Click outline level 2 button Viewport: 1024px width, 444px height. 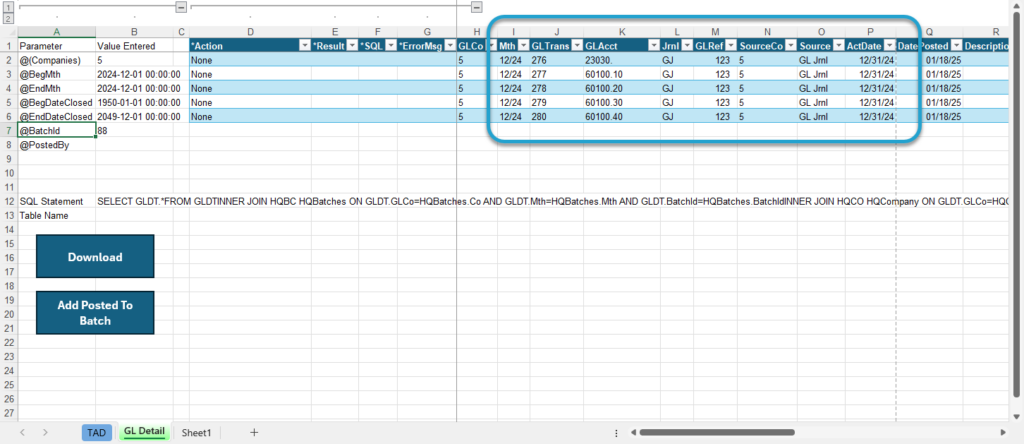(8, 18)
